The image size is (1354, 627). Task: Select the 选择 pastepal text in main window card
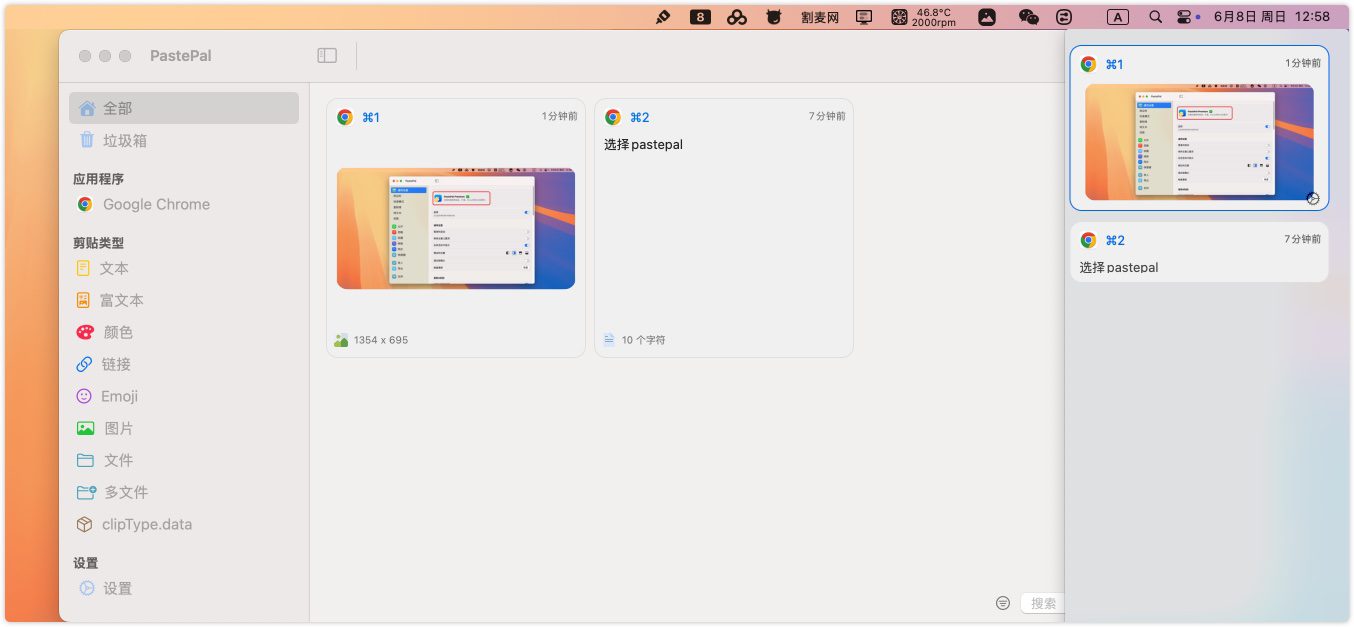click(643, 144)
